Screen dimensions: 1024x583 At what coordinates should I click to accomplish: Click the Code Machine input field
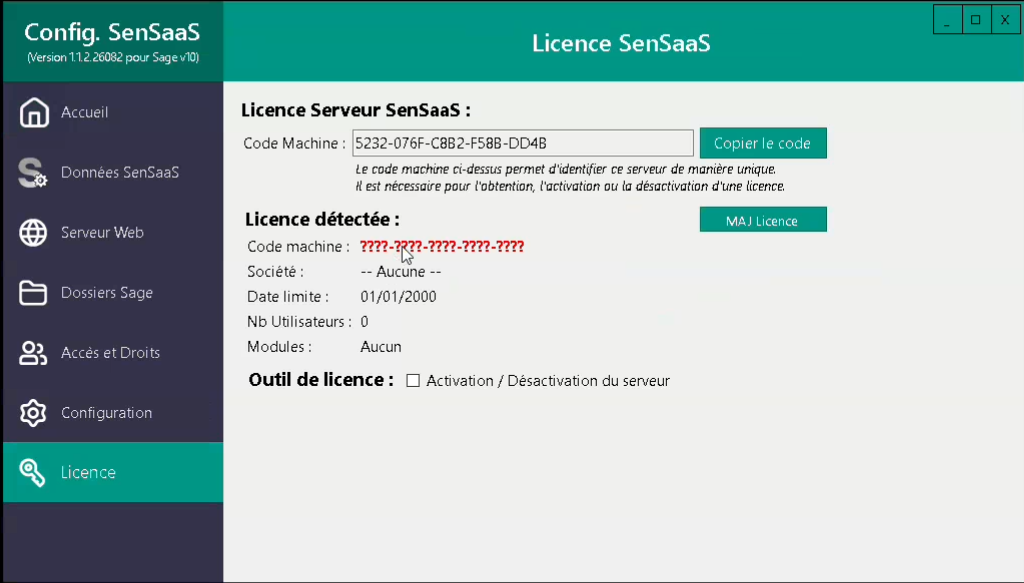point(523,143)
